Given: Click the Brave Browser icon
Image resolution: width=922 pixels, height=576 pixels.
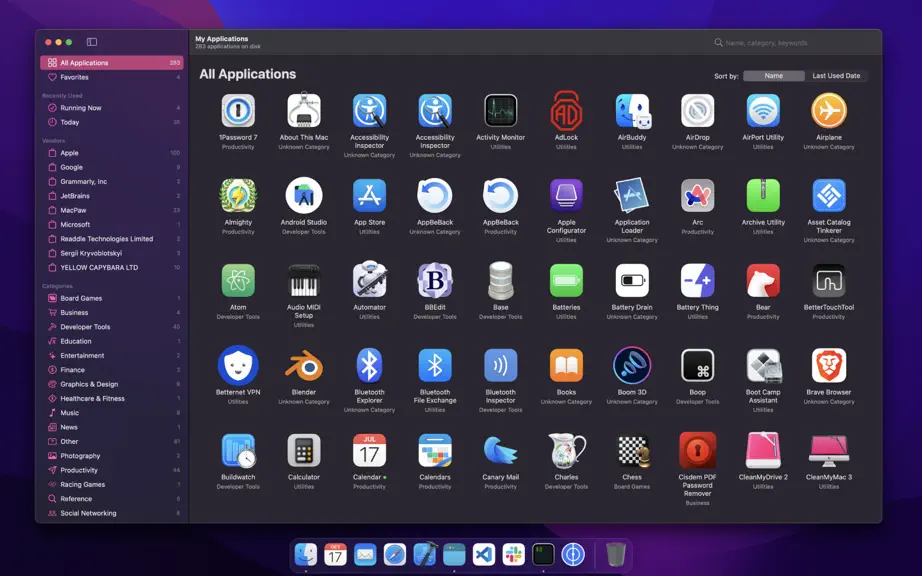Looking at the screenshot, I should tap(829, 366).
